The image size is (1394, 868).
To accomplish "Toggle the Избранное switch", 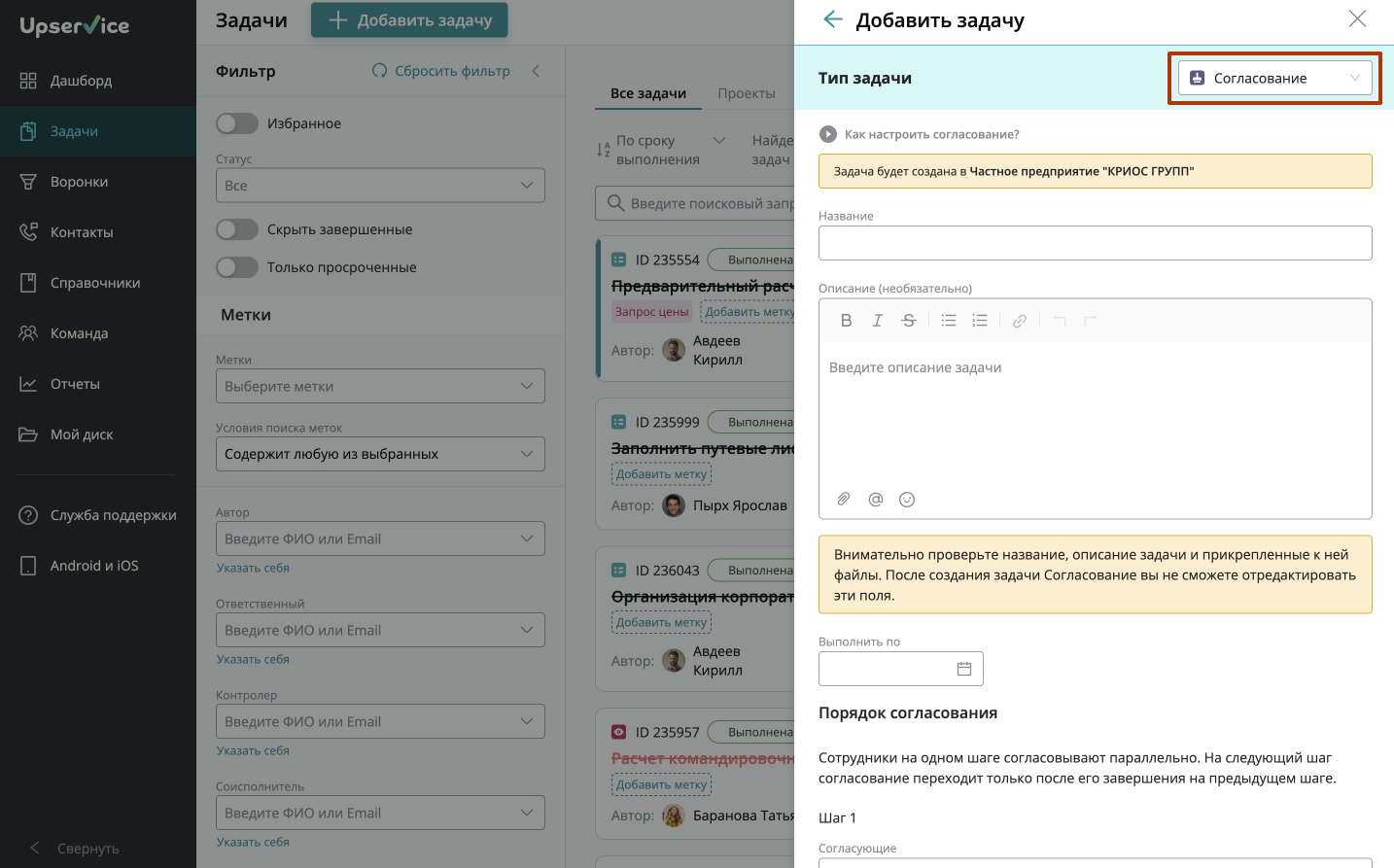I will coord(237,123).
